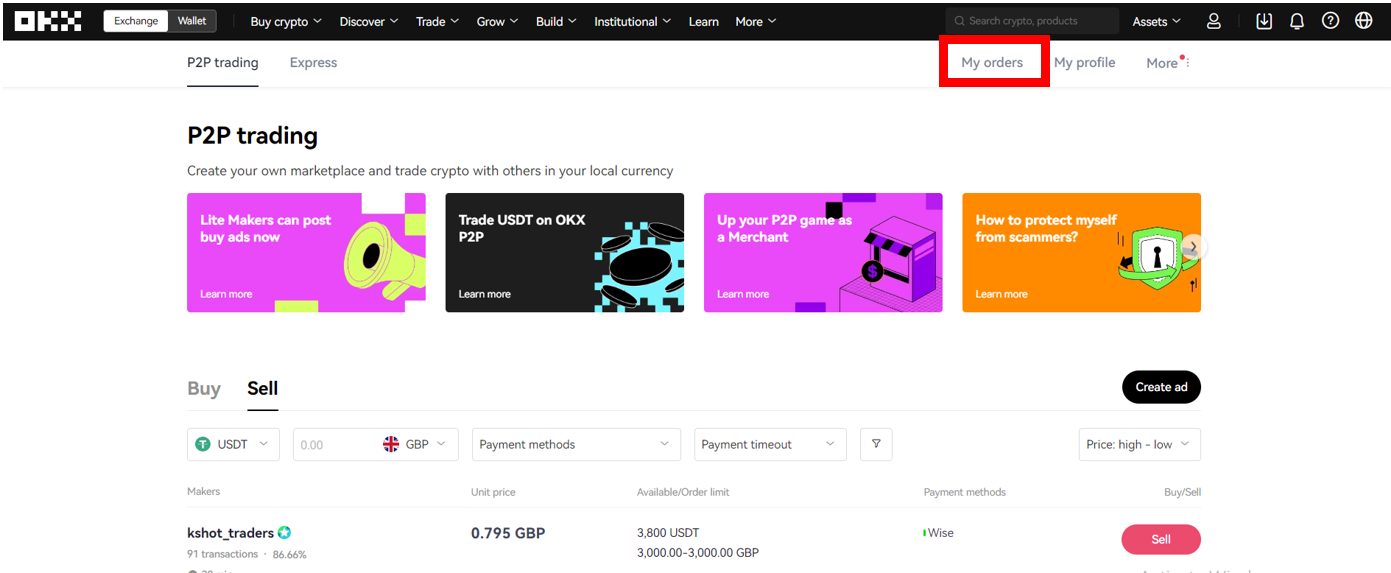The height and width of the screenshot is (573, 1391).
Task: Open the Payment methods dropdown
Action: (x=576, y=444)
